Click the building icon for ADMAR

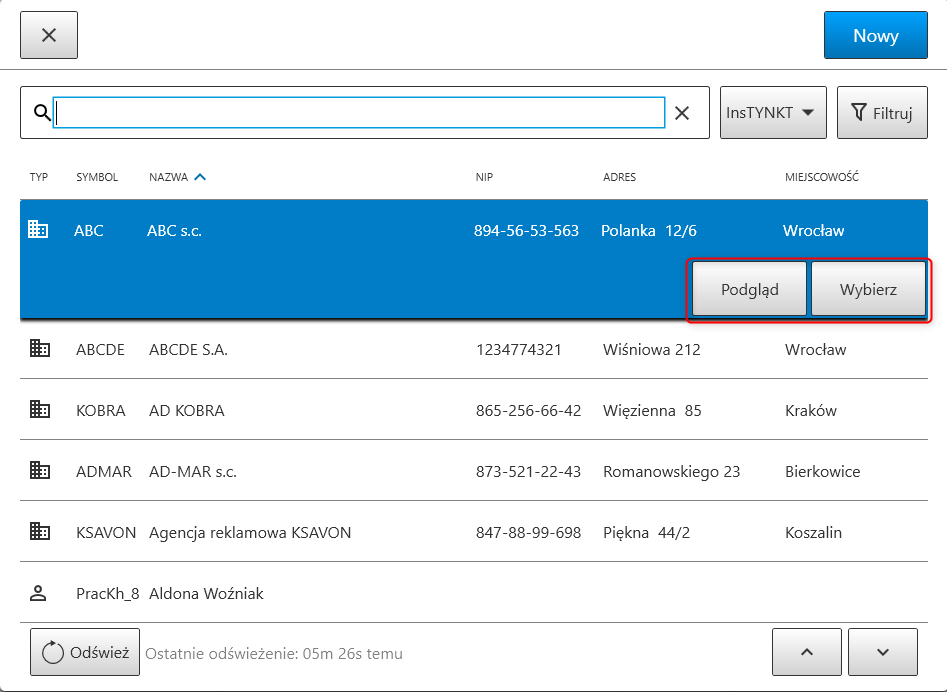coord(40,471)
